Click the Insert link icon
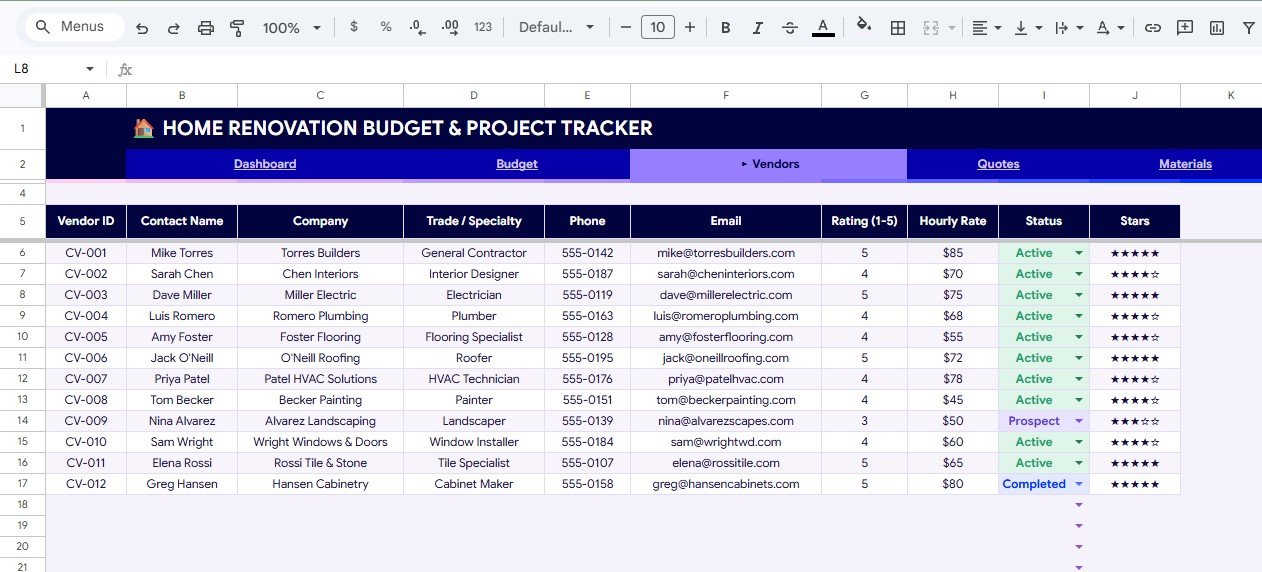The width and height of the screenshot is (1262, 572). coord(1153,28)
